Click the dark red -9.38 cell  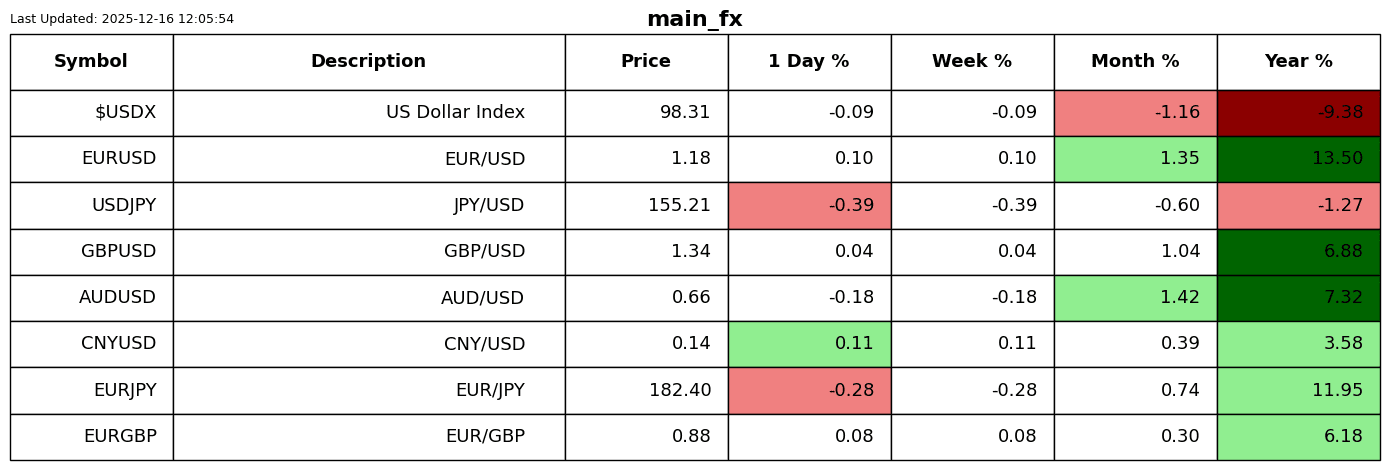[x=1298, y=113]
